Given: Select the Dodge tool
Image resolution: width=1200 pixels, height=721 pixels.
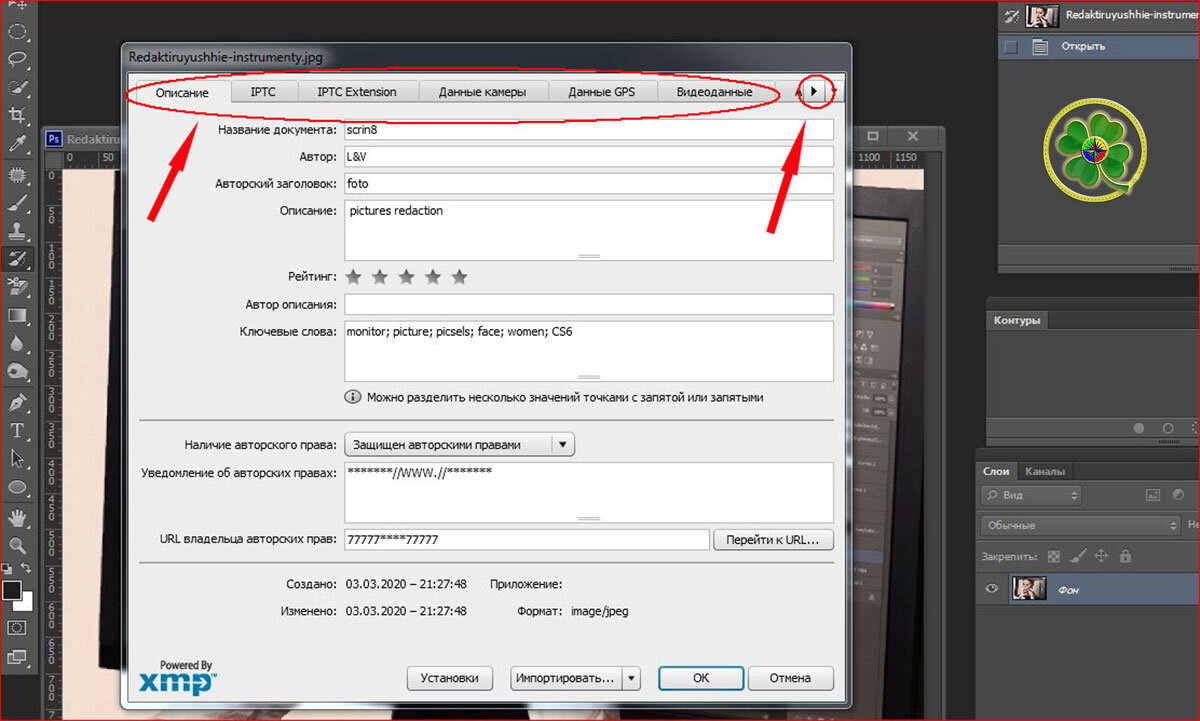Looking at the screenshot, I should click(x=17, y=373).
